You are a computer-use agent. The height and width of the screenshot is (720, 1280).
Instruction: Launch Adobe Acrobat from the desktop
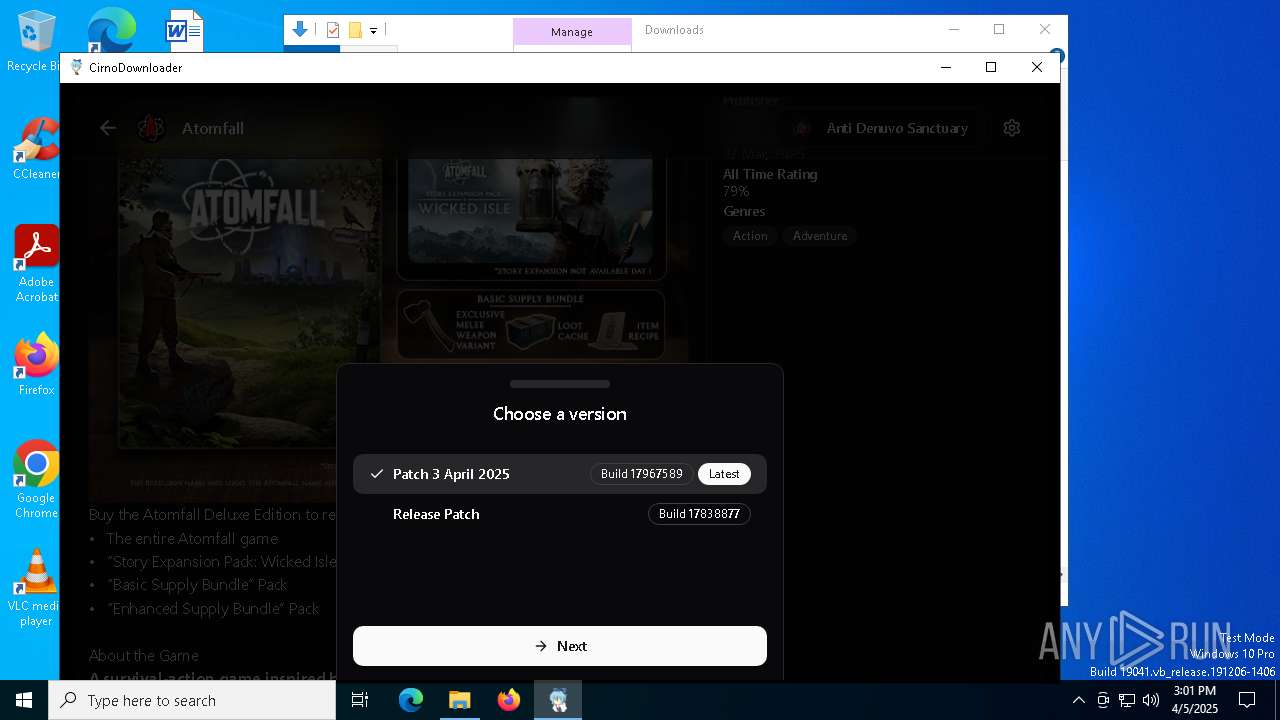coord(36,262)
